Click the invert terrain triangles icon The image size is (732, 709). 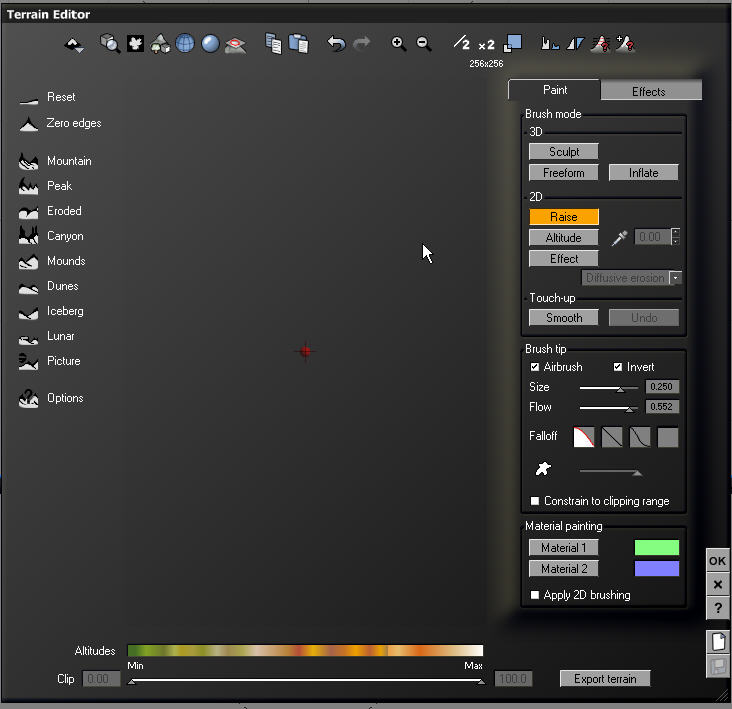[575, 44]
